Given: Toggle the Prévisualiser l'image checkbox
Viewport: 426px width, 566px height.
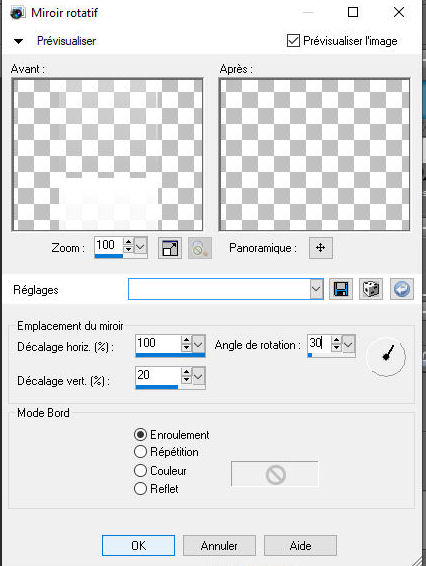Looking at the screenshot, I should pyautogui.click(x=293, y=40).
